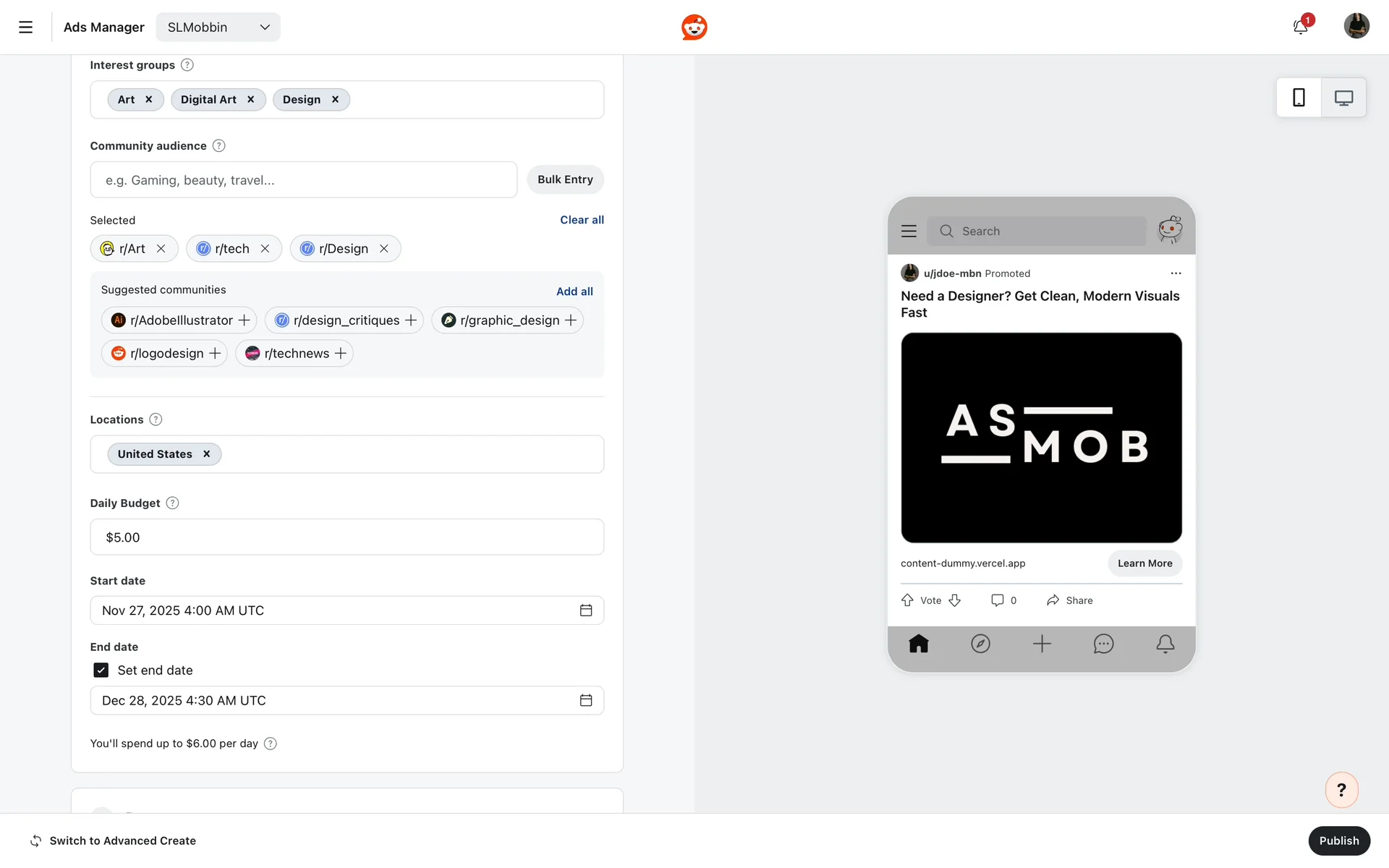Screen dimensions: 1389x868
Task: Remove r/tech from selected communities
Action: pyautogui.click(x=266, y=249)
